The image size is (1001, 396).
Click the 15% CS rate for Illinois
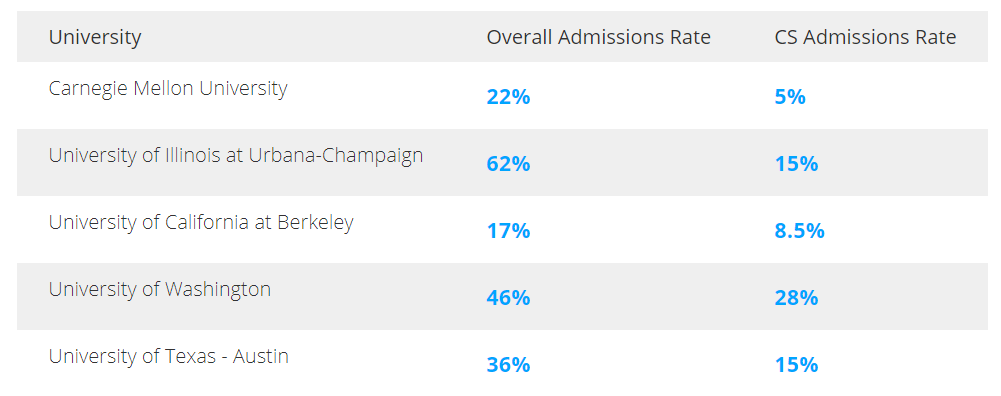pos(796,164)
